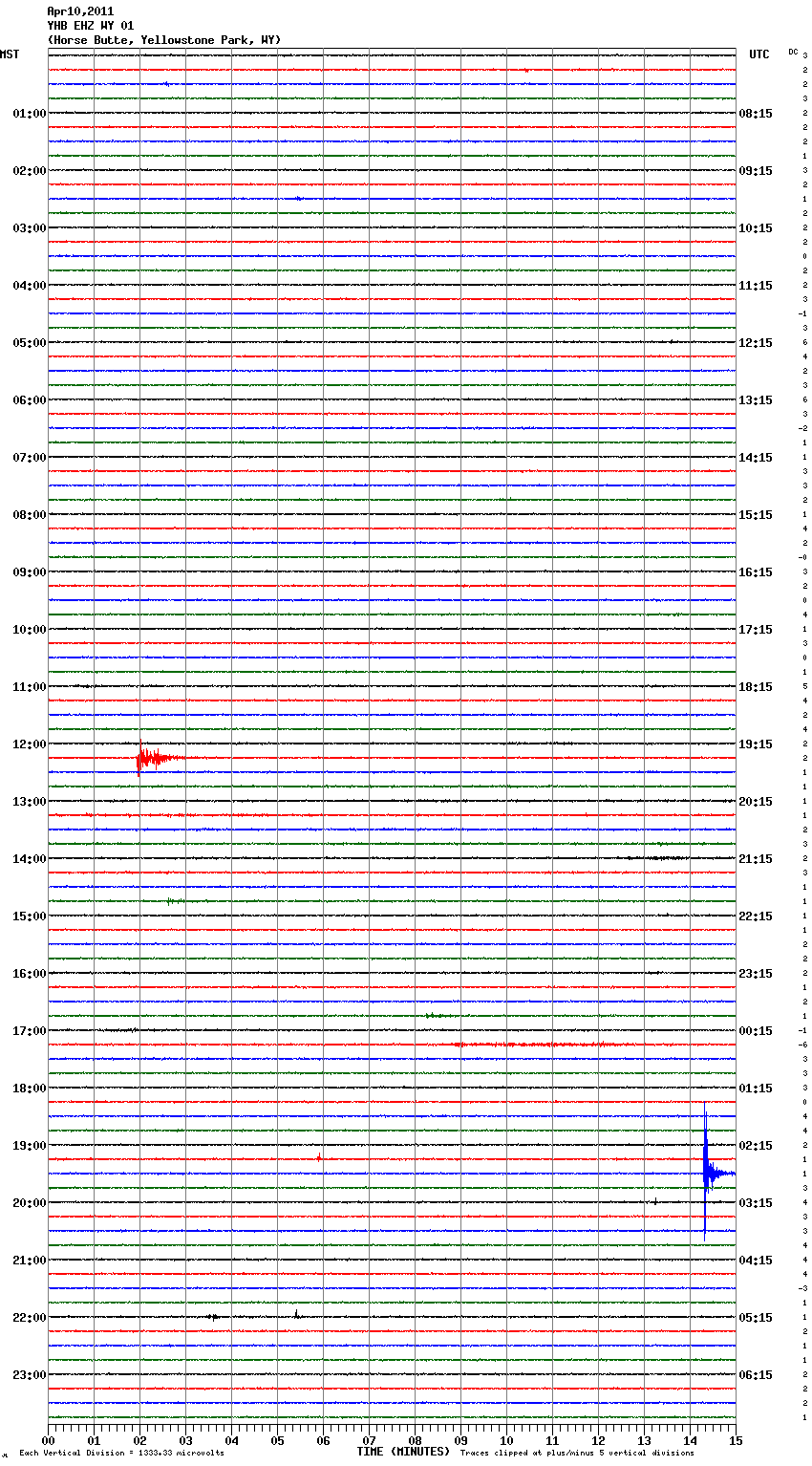Click the 14:15 UTC time label

coord(756,458)
